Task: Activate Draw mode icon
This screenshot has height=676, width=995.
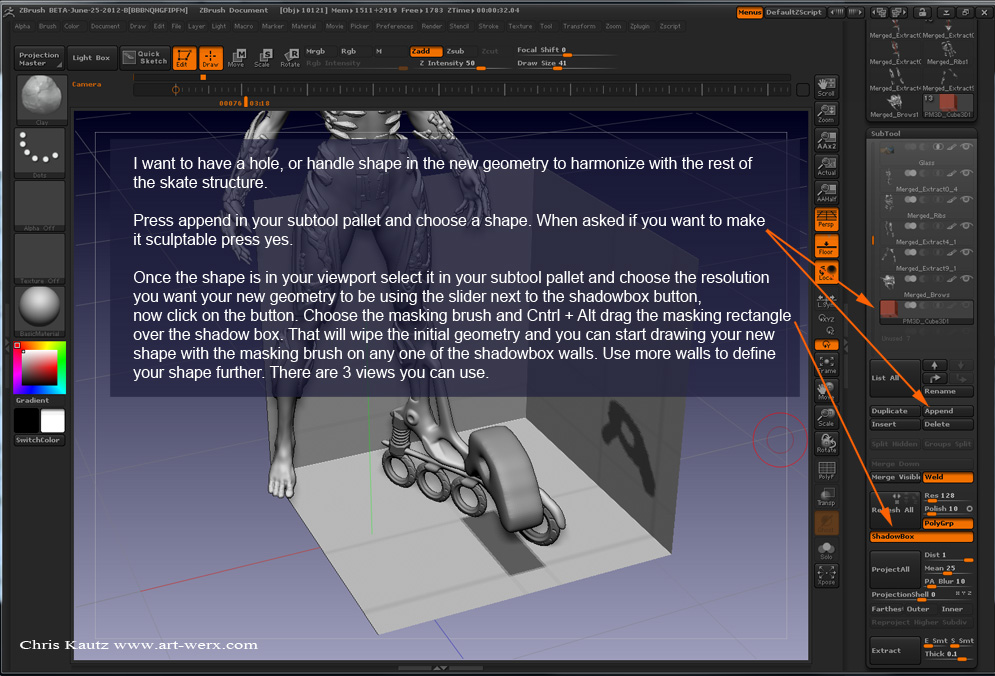Action: point(211,58)
